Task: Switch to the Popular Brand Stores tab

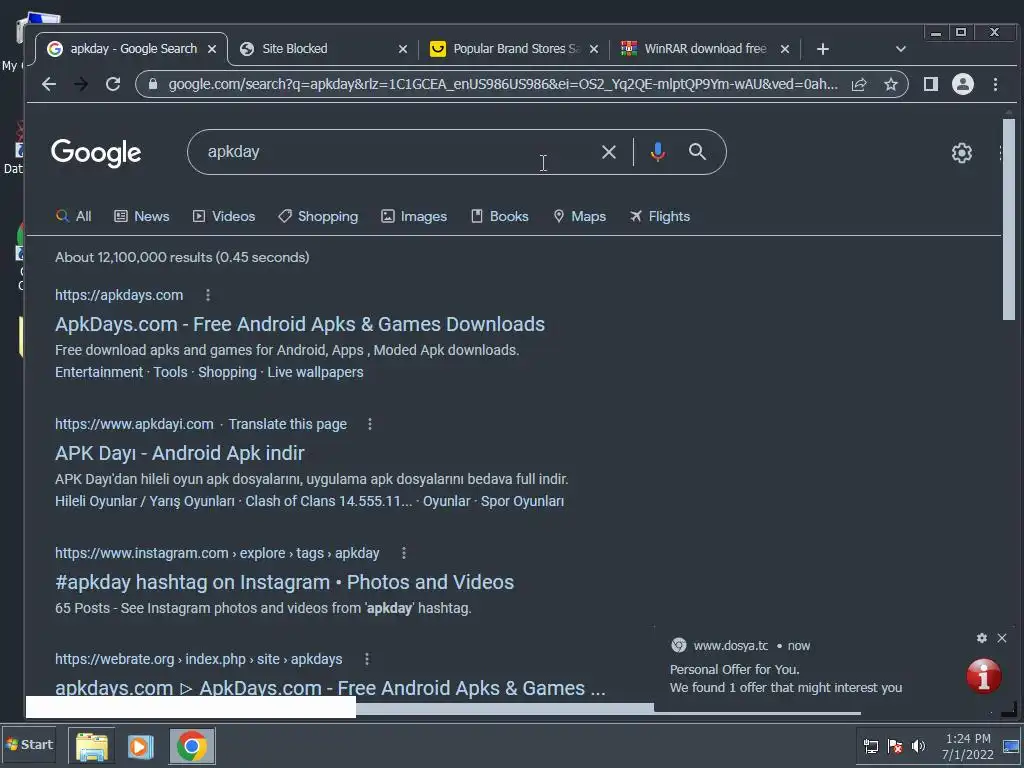Action: tap(514, 49)
